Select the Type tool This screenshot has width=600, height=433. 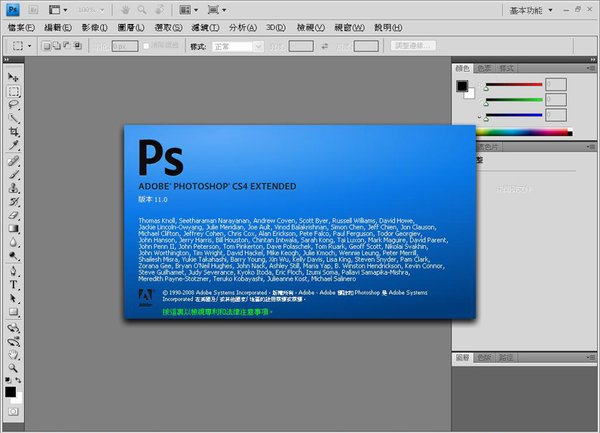[13, 285]
